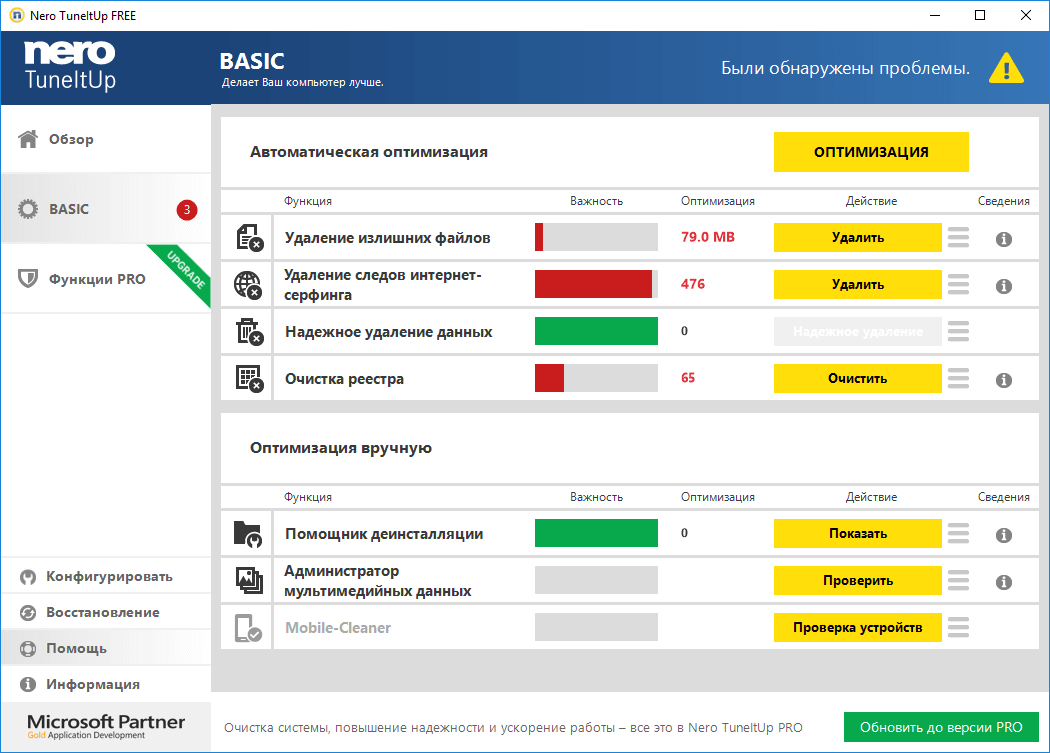1050x753 pixels.
Task: Click the 79.0 MB optimization value
Action: point(708,237)
